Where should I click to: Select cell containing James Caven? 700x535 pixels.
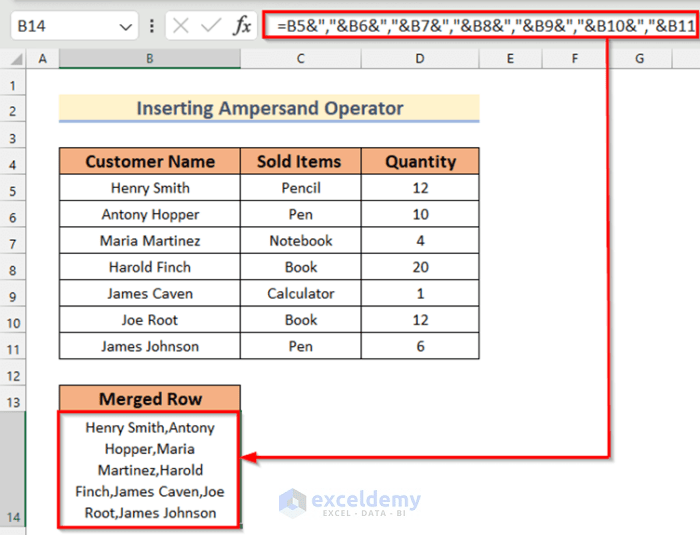[150, 293]
